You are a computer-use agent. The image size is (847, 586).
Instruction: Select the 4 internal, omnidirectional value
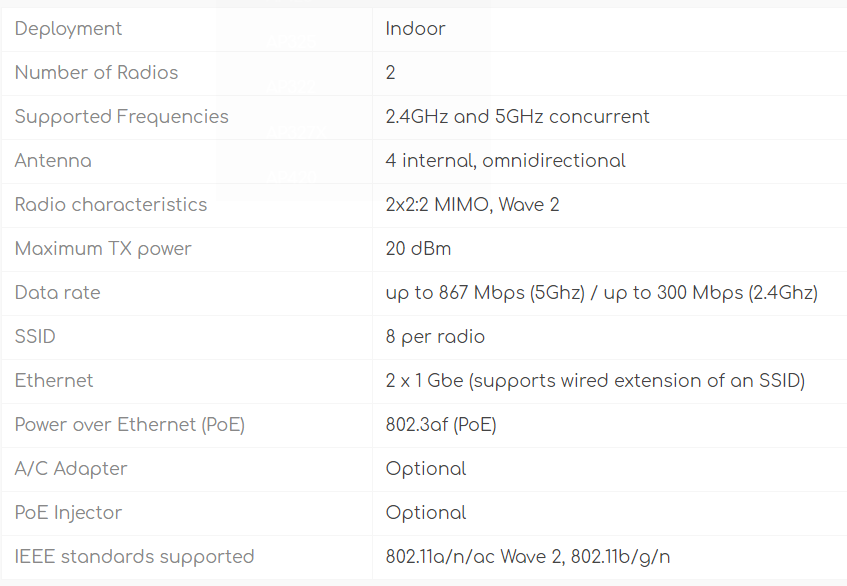coord(505,161)
